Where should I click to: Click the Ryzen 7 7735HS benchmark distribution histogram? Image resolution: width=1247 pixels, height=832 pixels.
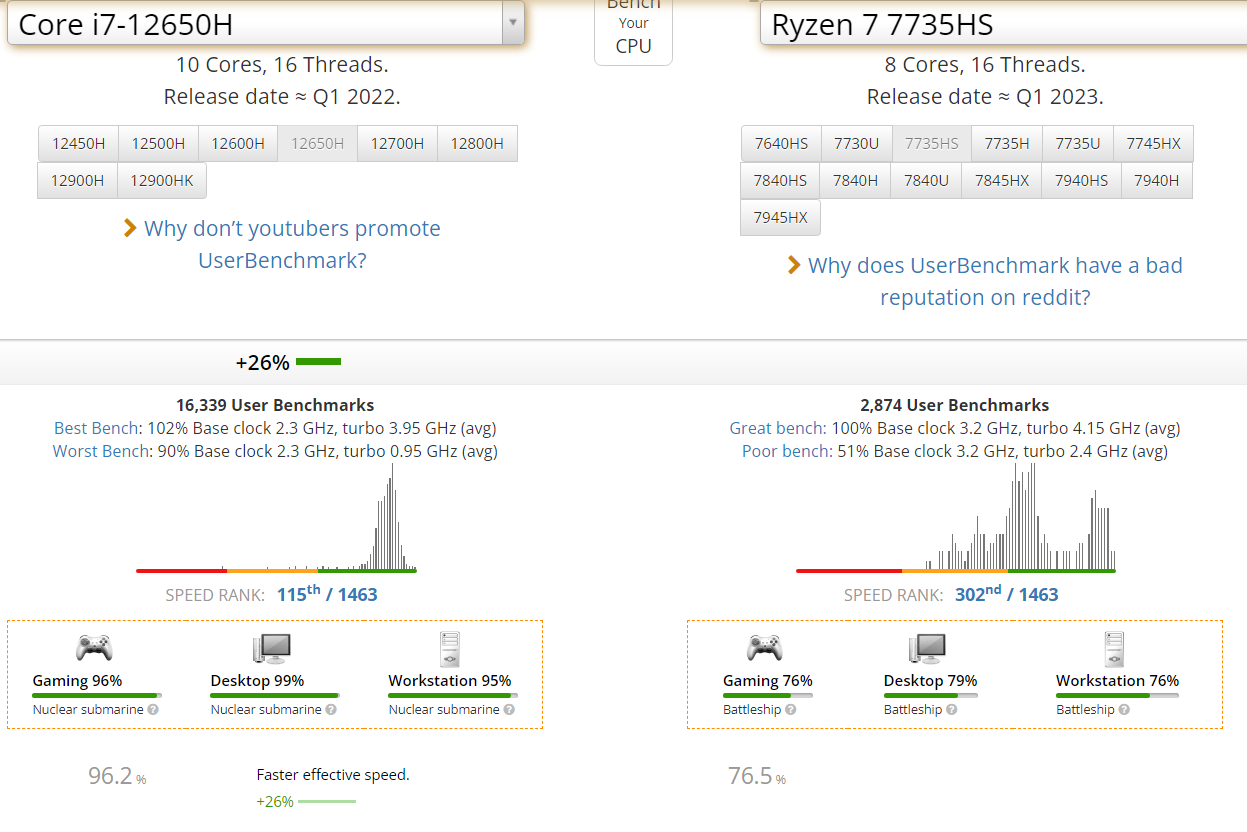[956, 518]
